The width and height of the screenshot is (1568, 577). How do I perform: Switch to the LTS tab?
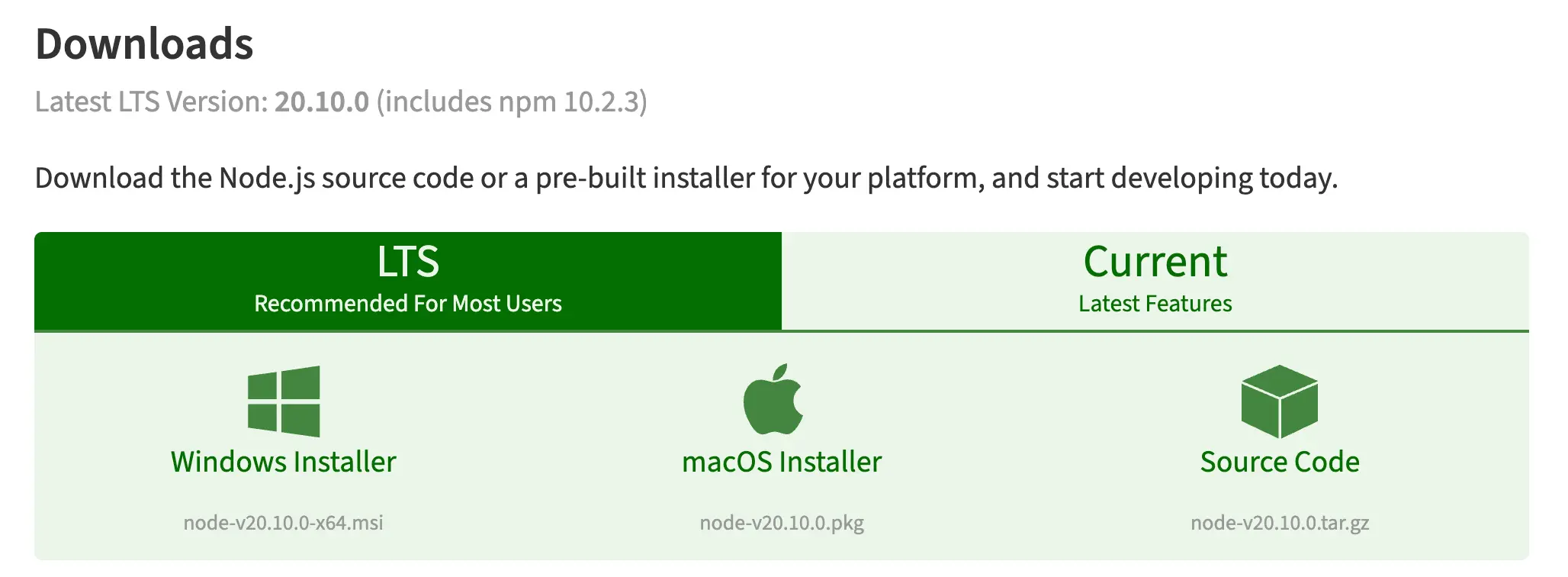tap(408, 281)
